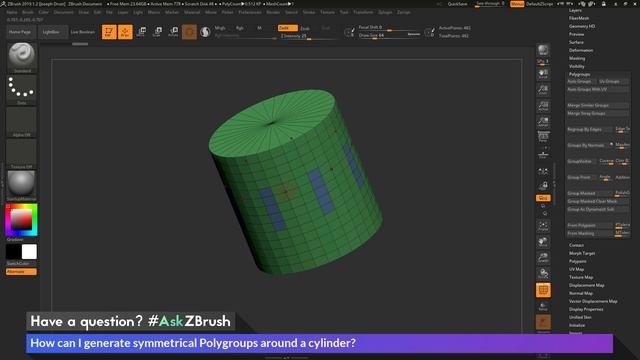The width and height of the screenshot is (640, 360).
Task: Enable Zsub mode
Action: point(305,28)
